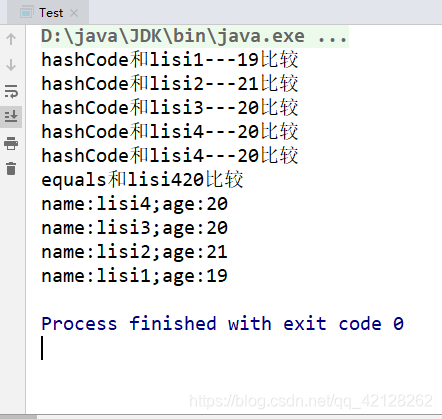Click the line 'name:lisi2;age:21'
442x419 pixels.
click(x=135, y=252)
